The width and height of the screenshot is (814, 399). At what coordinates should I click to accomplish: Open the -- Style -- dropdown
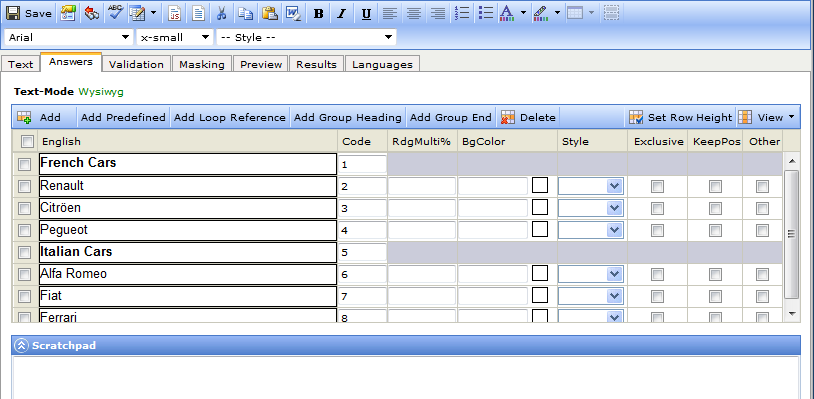[x=306, y=37]
